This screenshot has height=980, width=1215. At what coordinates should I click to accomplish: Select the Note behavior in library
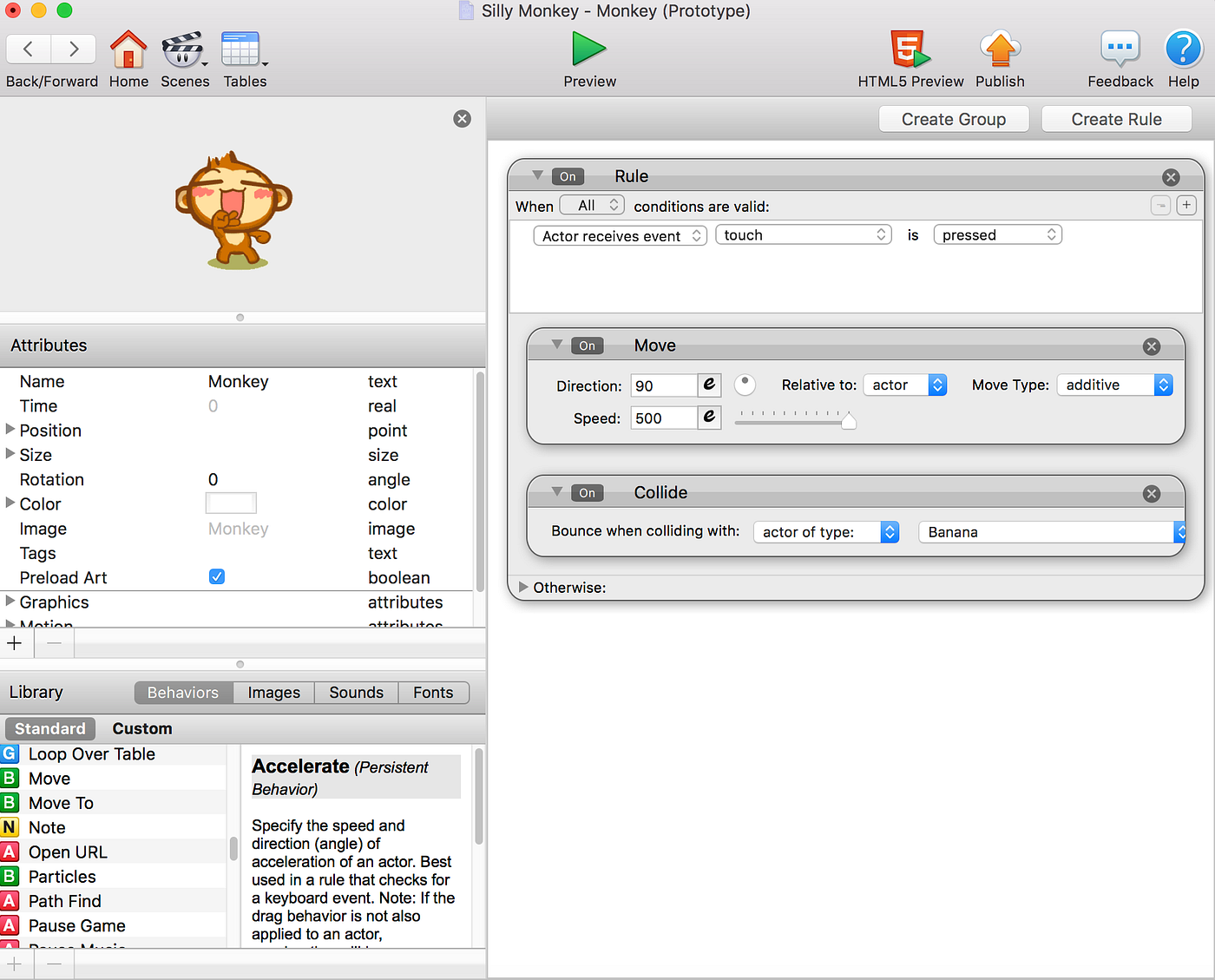pyautogui.click(x=114, y=828)
